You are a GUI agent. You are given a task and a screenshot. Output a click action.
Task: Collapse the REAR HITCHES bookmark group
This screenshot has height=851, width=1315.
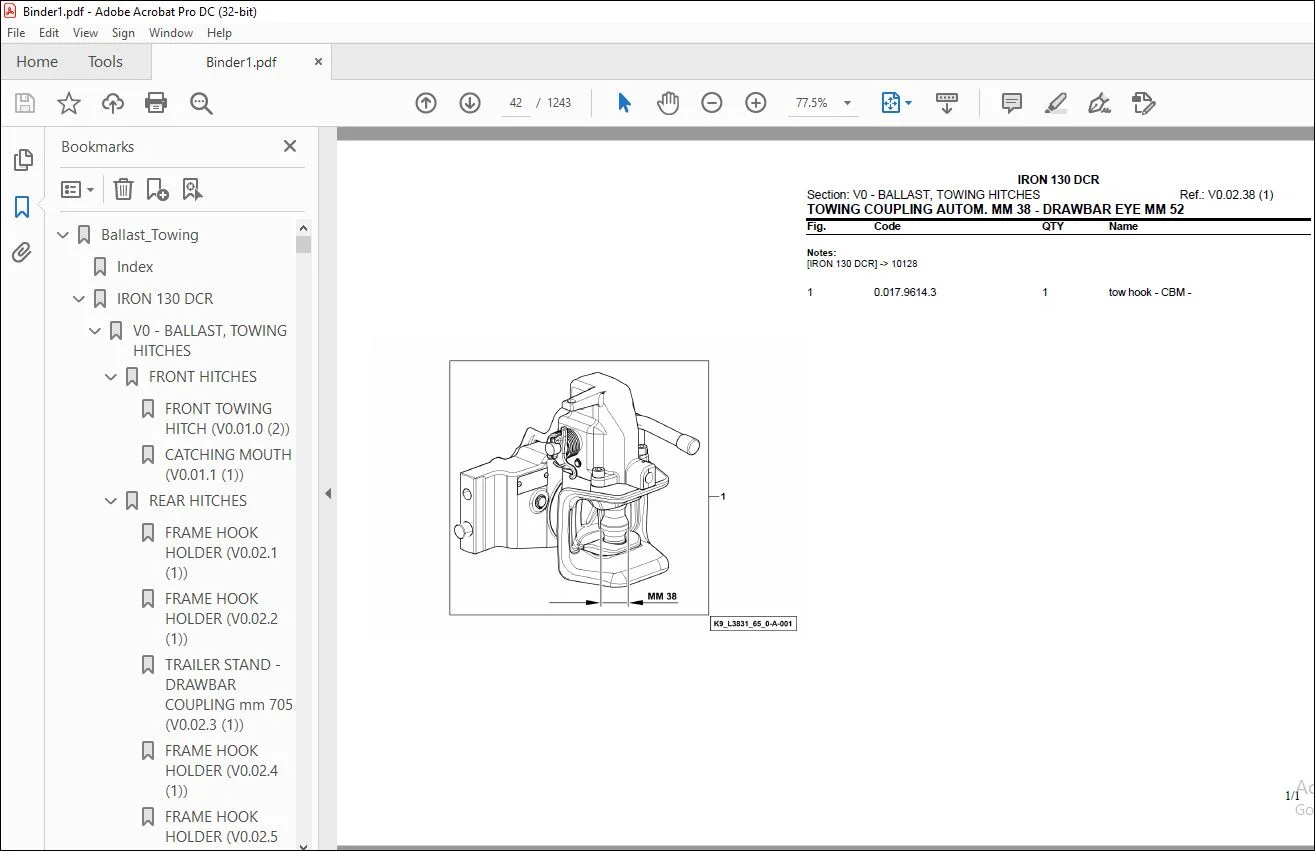click(112, 501)
